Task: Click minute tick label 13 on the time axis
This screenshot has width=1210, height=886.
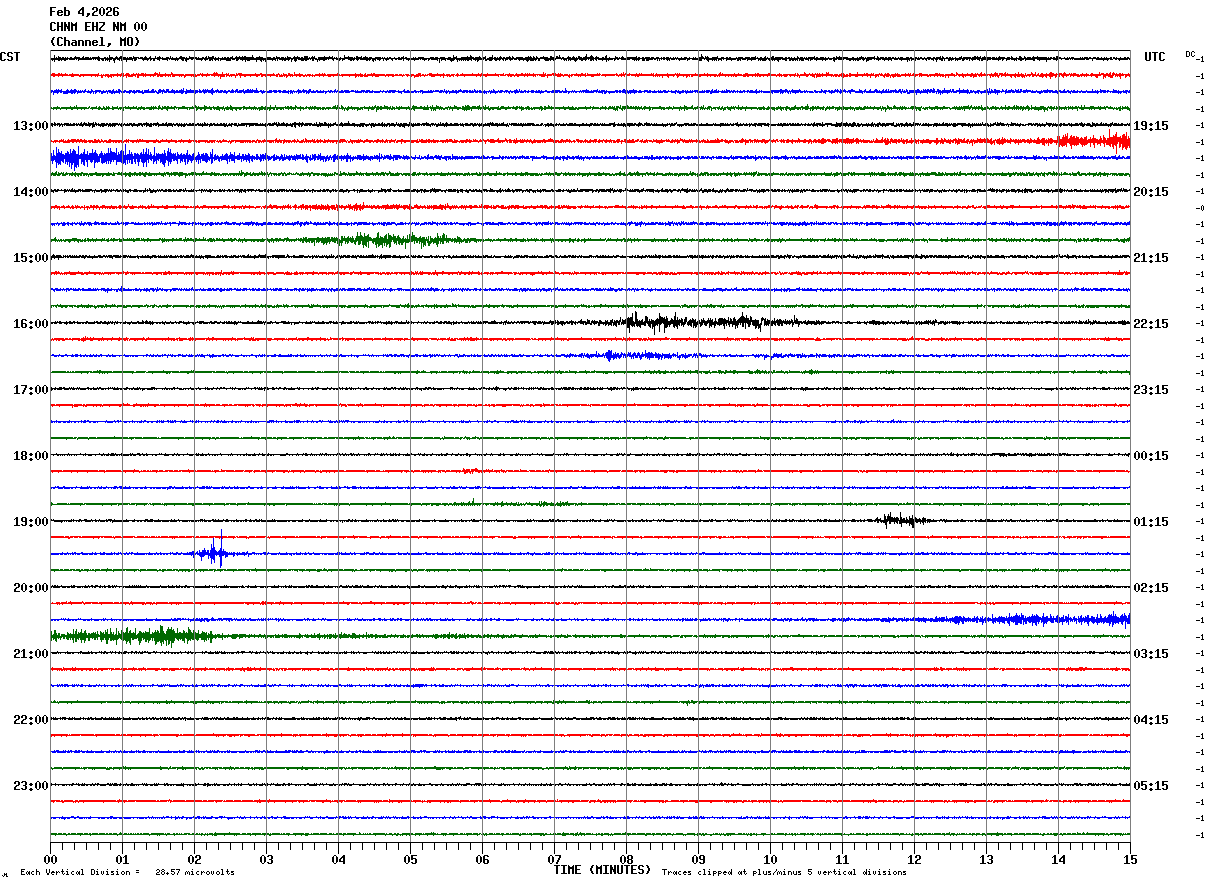Action: point(986,860)
